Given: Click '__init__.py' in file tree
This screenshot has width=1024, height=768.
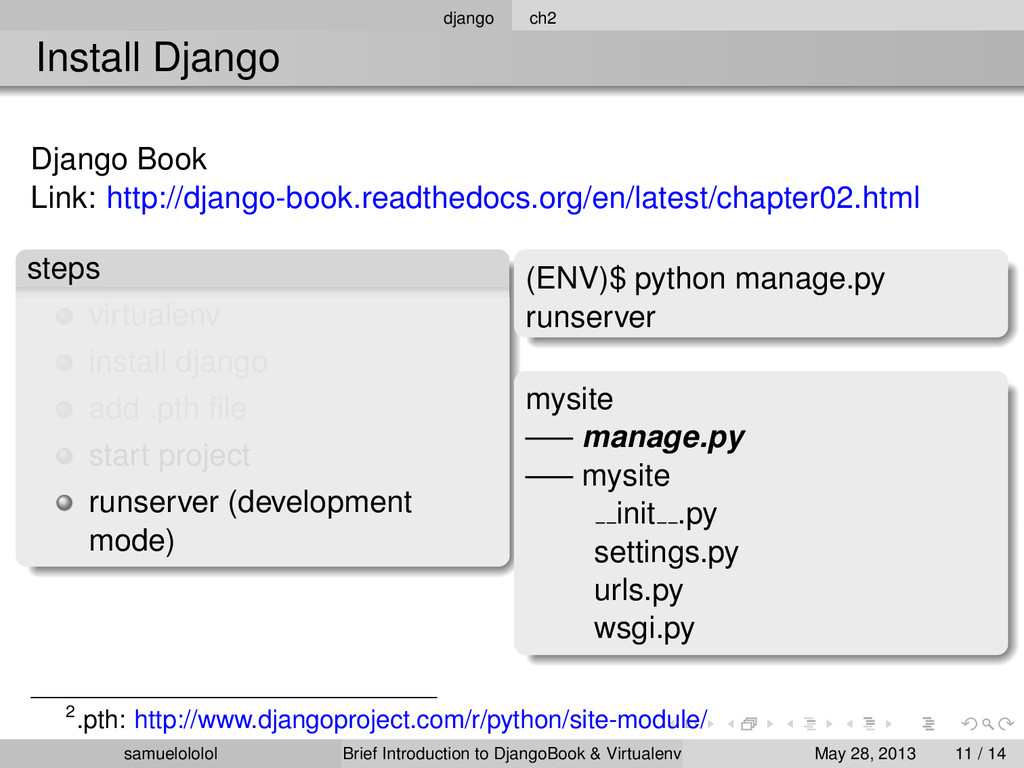Looking at the screenshot, I should pyautogui.click(x=655, y=514).
